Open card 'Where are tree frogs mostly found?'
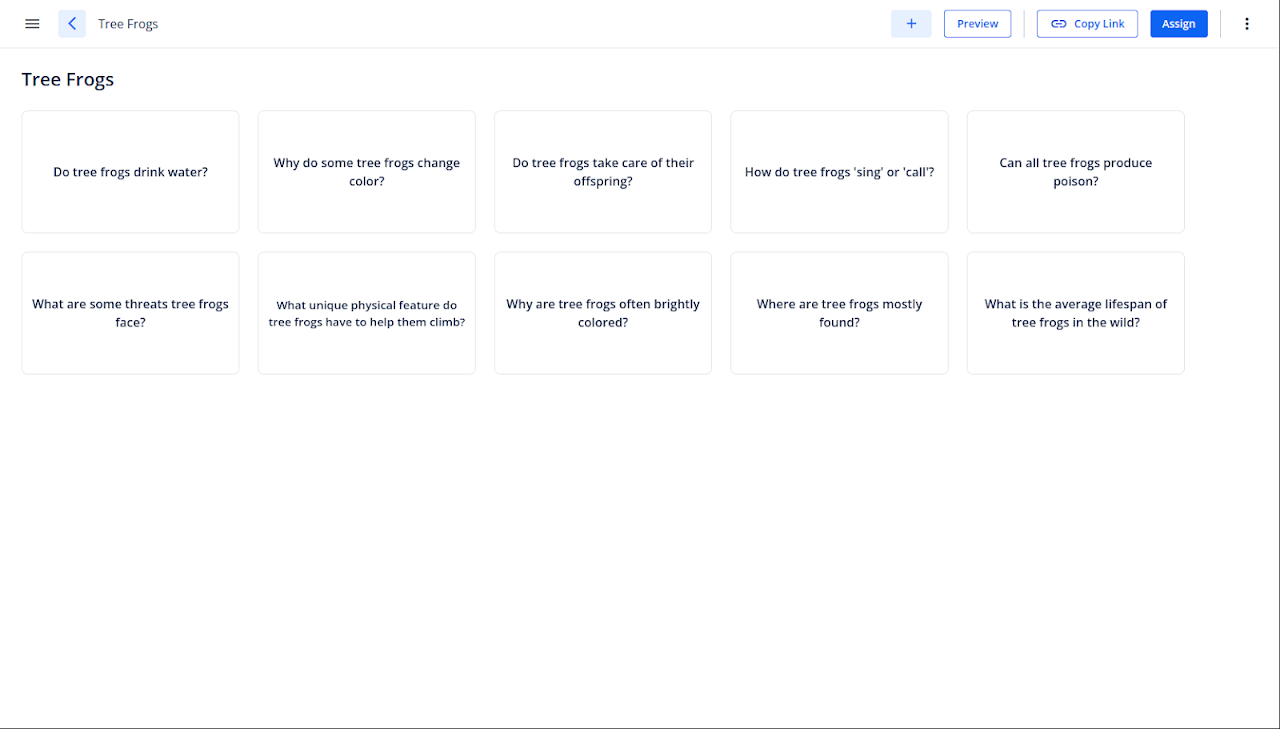 pos(840,313)
